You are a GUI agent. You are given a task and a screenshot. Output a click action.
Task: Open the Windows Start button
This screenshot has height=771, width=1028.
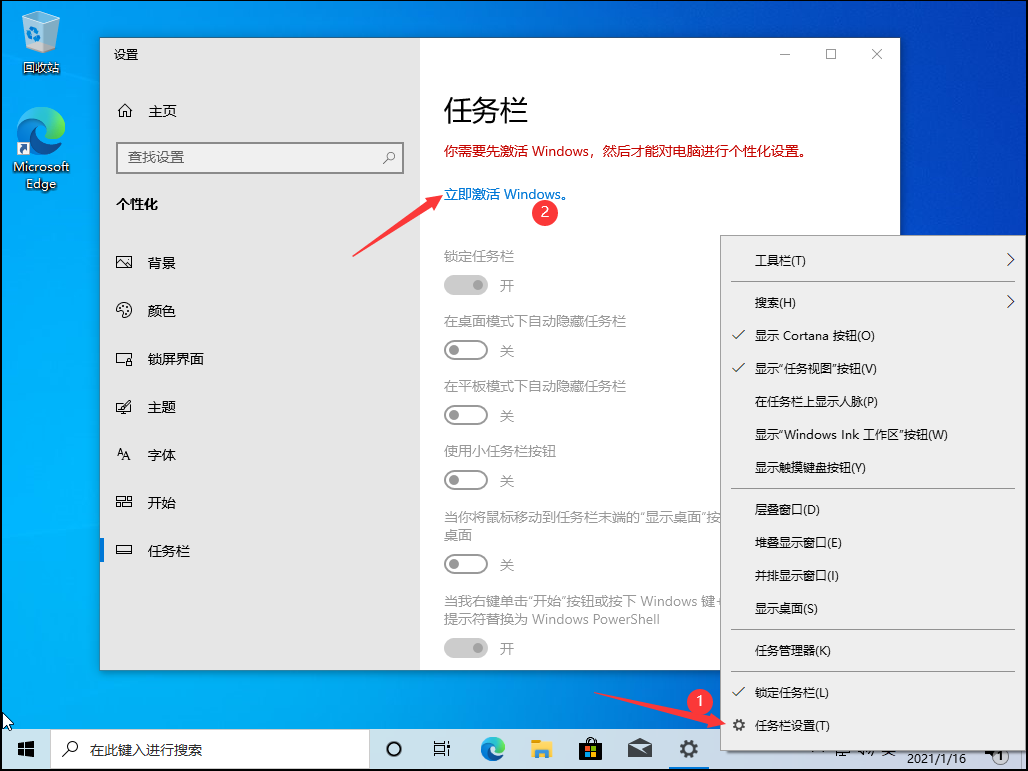pos(26,749)
